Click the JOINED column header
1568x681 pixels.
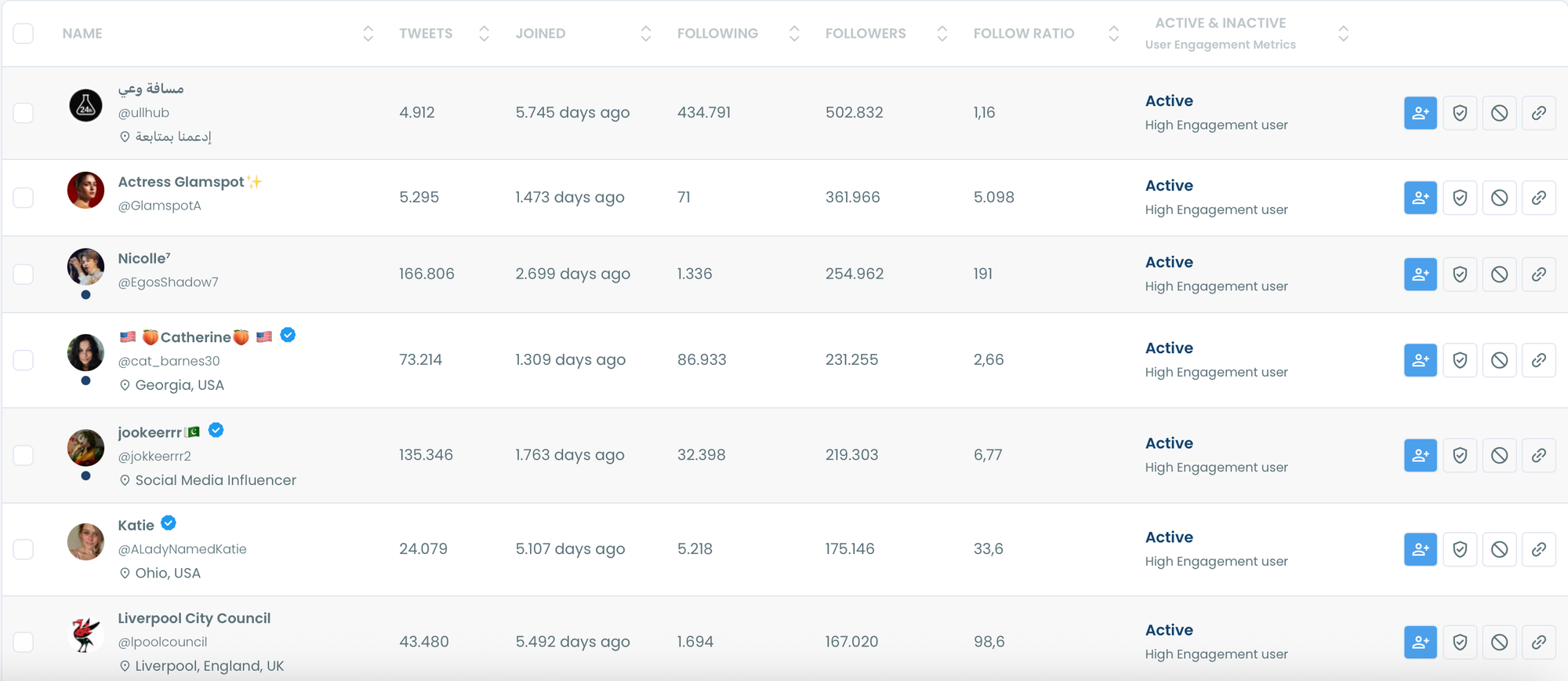pos(540,34)
